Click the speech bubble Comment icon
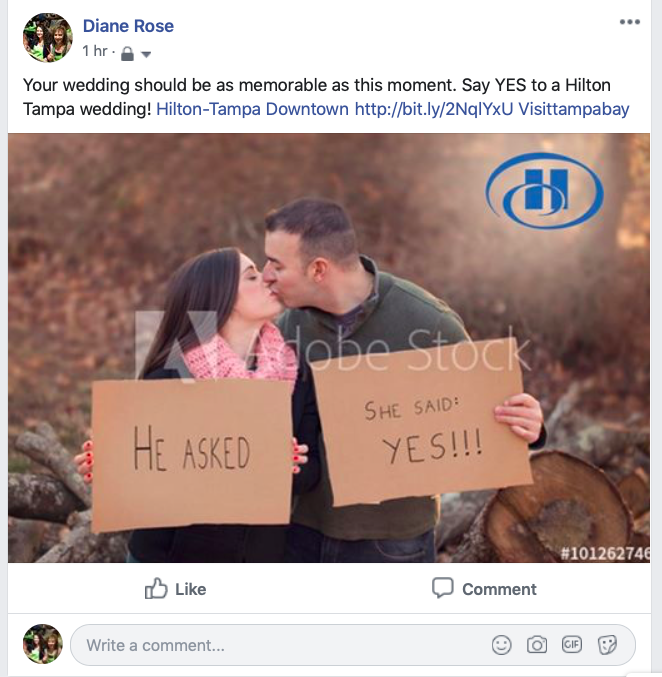 point(443,588)
